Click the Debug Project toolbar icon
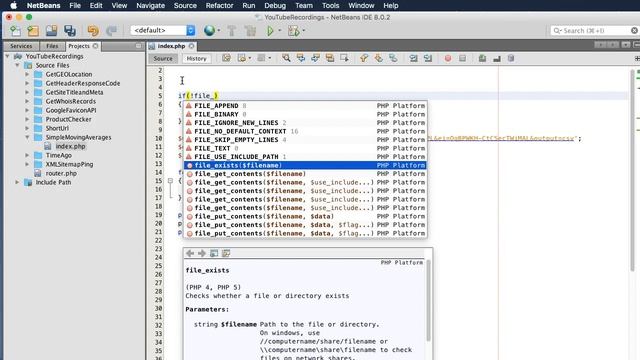The image size is (640, 360). pyautogui.click(x=293, y=31)
